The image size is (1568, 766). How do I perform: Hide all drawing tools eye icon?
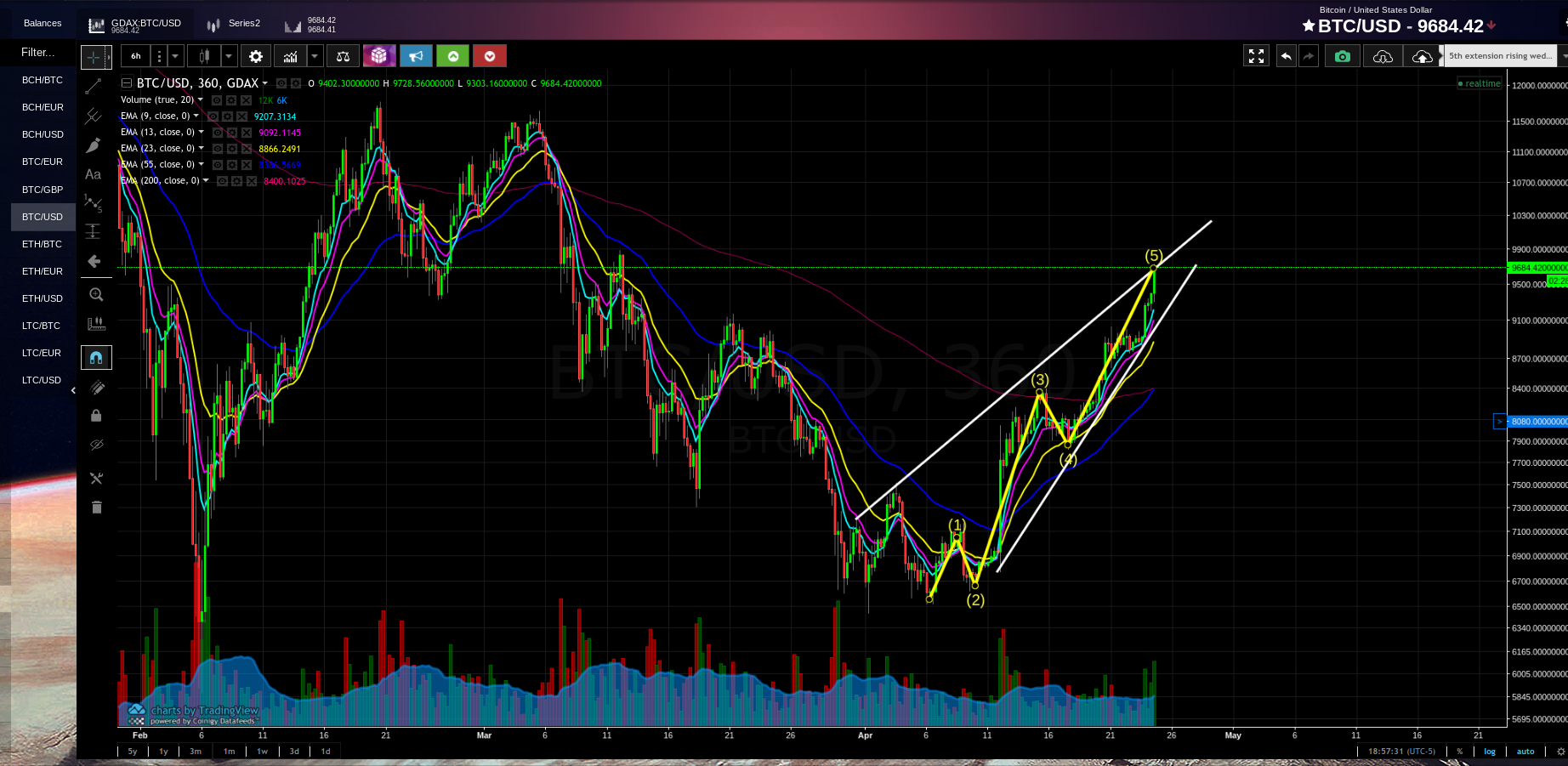[x=96, y=445]
